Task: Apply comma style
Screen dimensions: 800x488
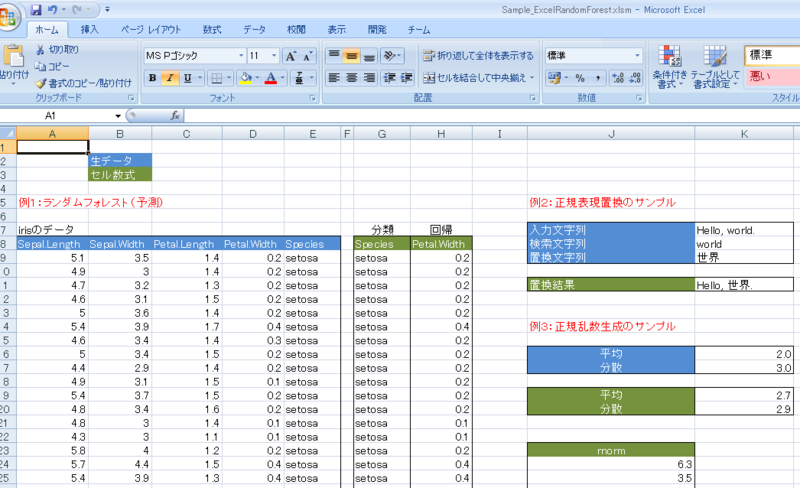Action: pyautogui.click(x=597, y=78)
